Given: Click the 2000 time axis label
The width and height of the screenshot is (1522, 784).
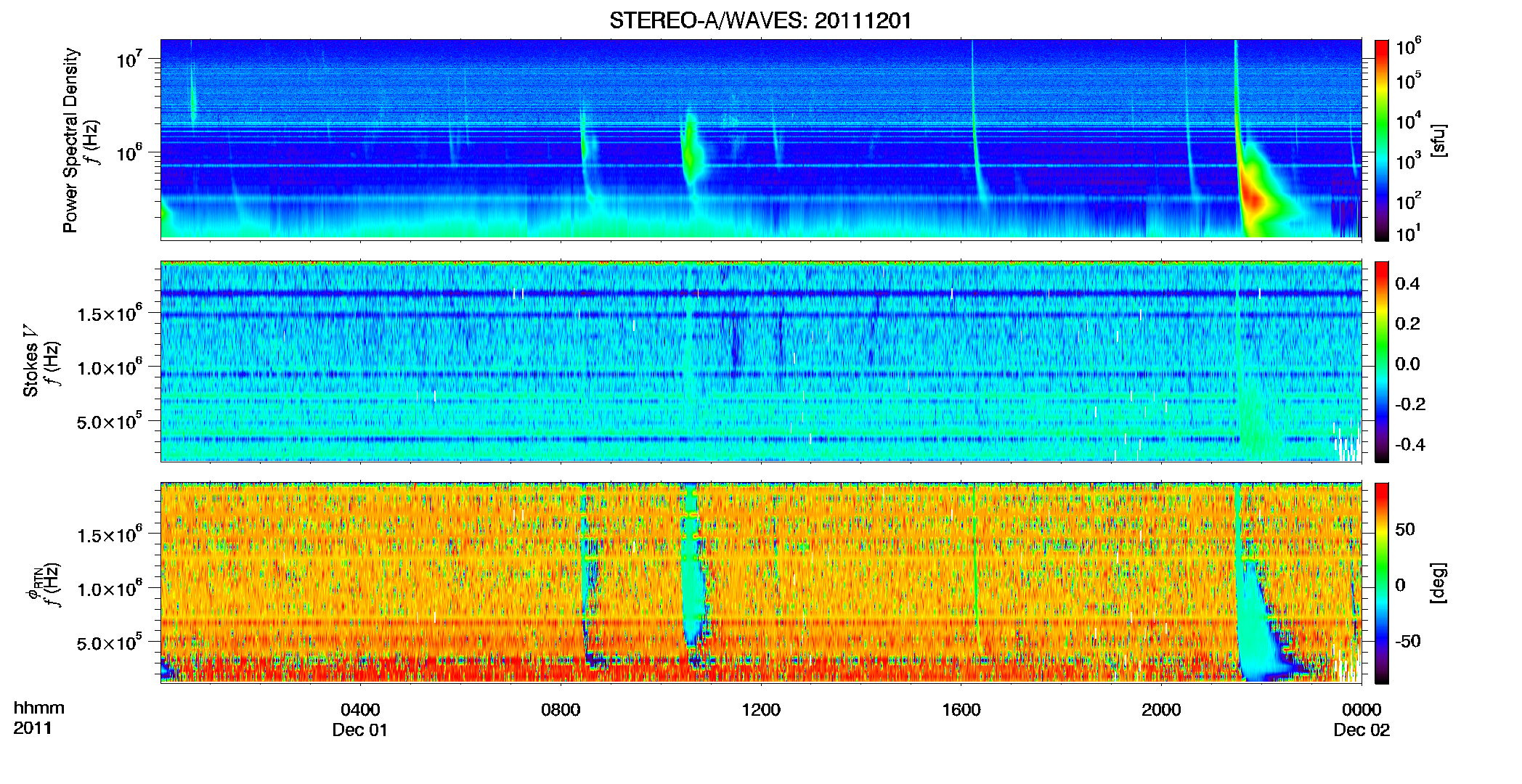Looking at the screenshot, I should click(1161, 710).
